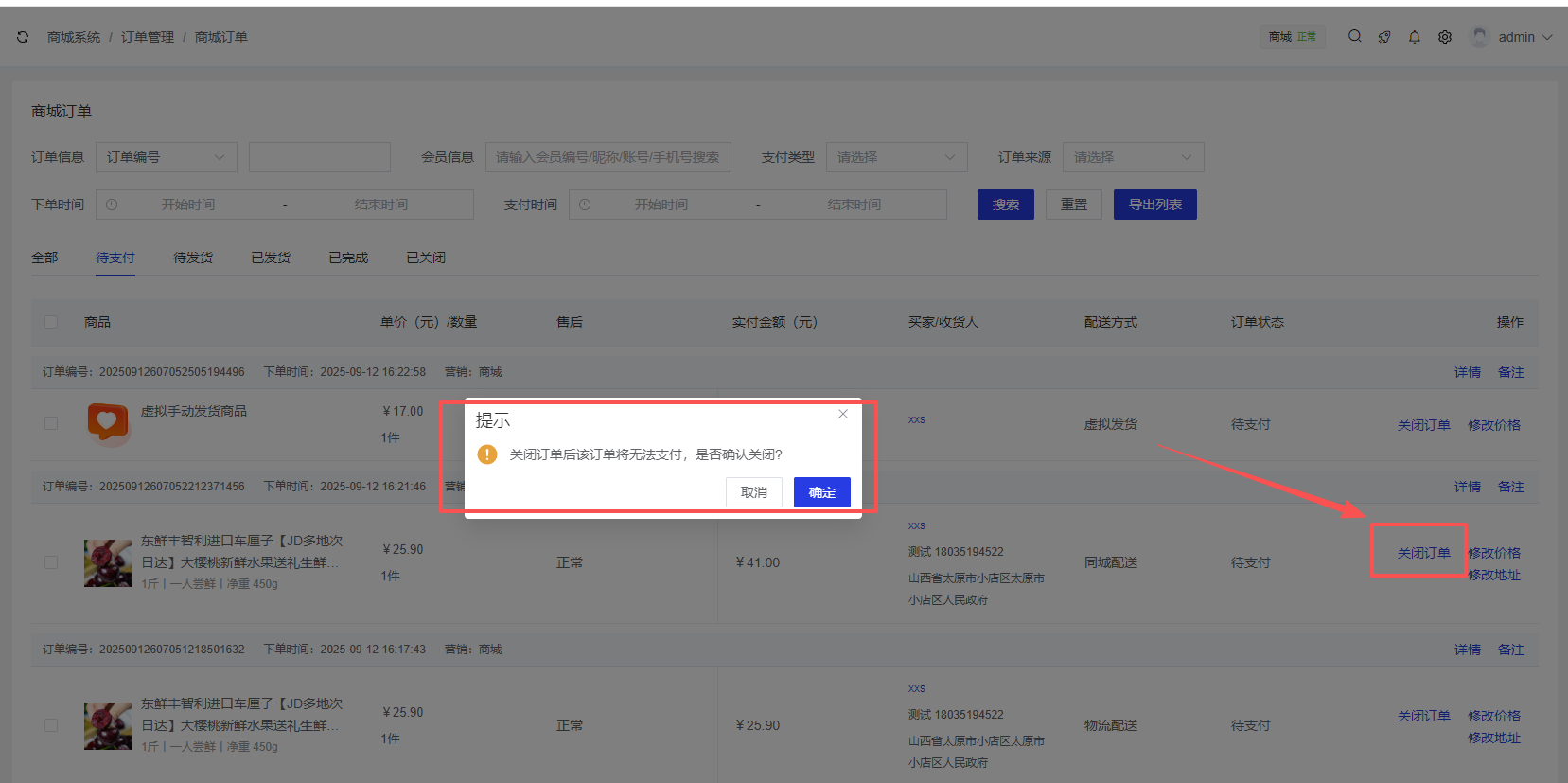
Task: Toggle the select-all checkbox in table header
Action: (x=51, y=322)
